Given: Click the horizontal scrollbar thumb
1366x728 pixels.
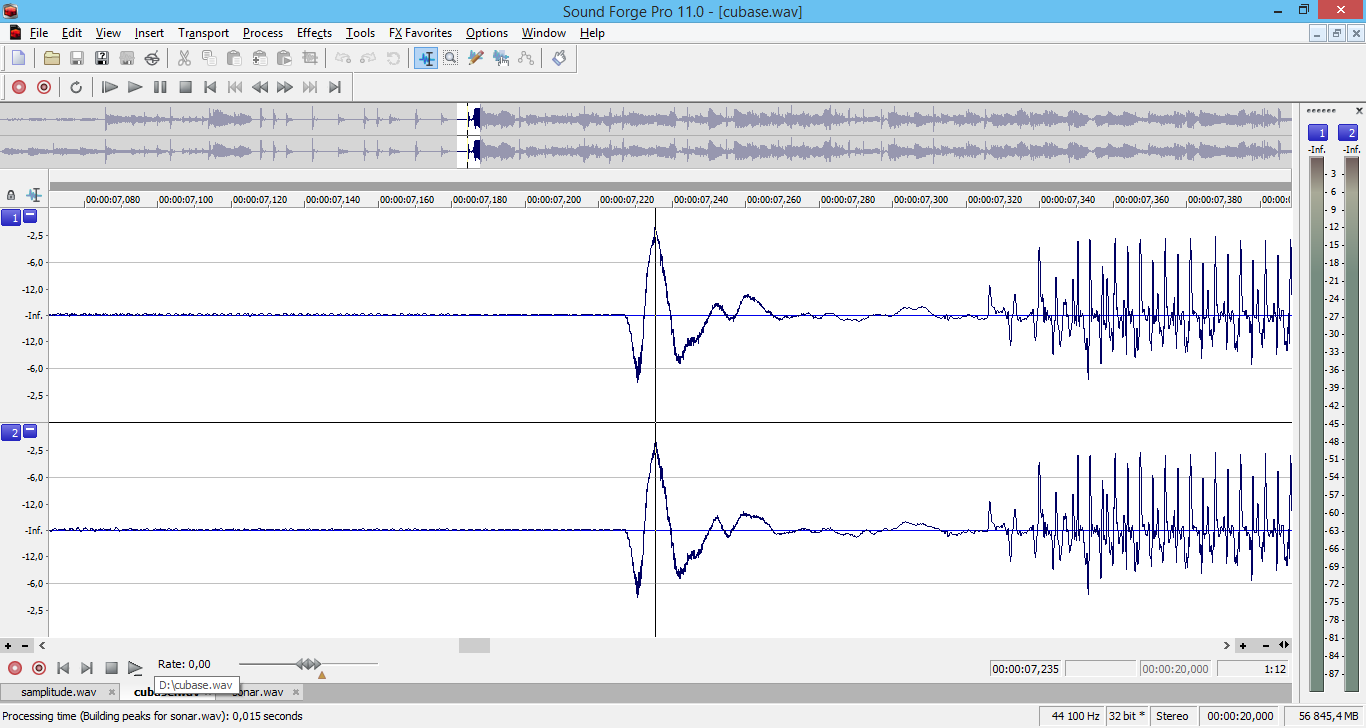Looking at the screenshot, I should tap(474, 646).
